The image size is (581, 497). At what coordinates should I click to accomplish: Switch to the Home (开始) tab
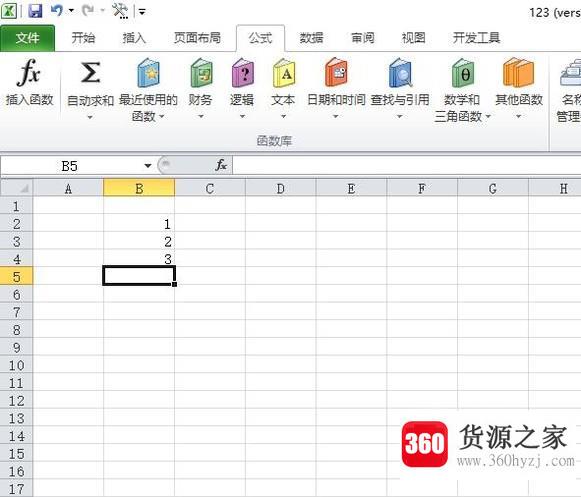(x=83, y=38)
